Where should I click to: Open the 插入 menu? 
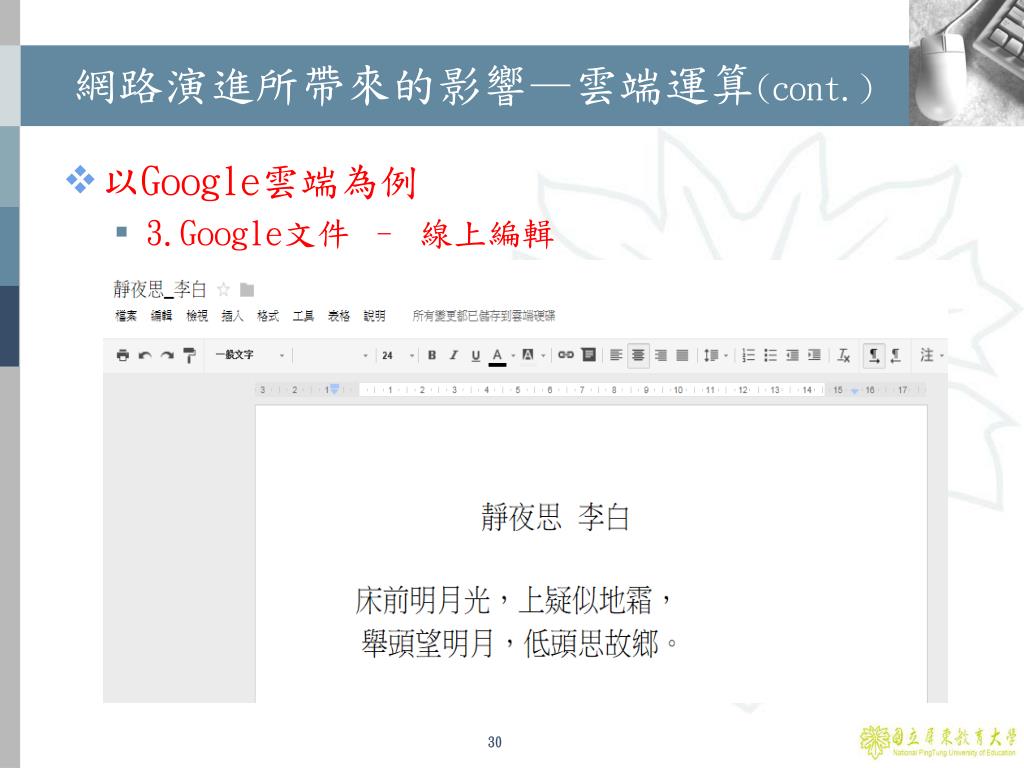pos(232,316)
